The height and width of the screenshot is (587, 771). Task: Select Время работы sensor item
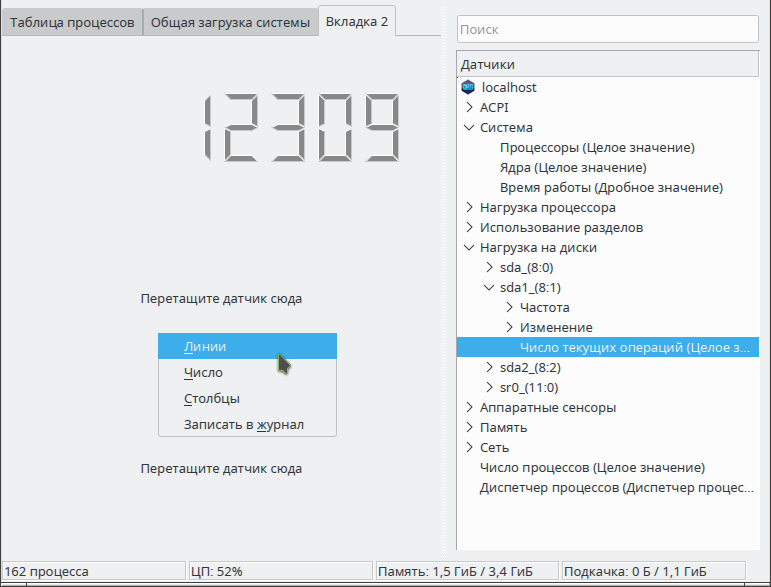coord(611,187)
